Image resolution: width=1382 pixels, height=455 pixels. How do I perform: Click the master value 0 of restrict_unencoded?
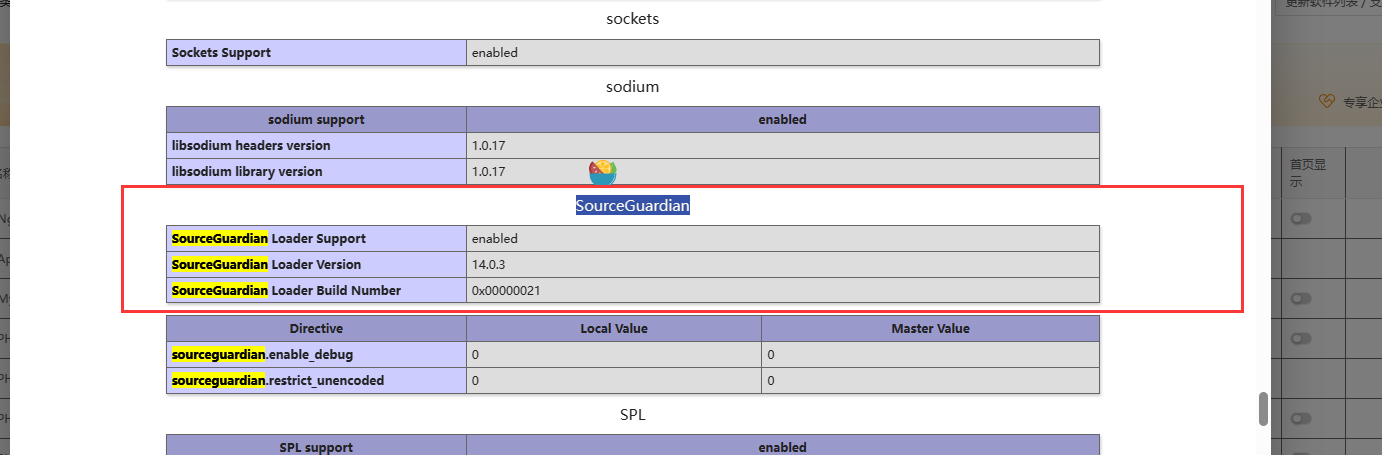point(771,381)
